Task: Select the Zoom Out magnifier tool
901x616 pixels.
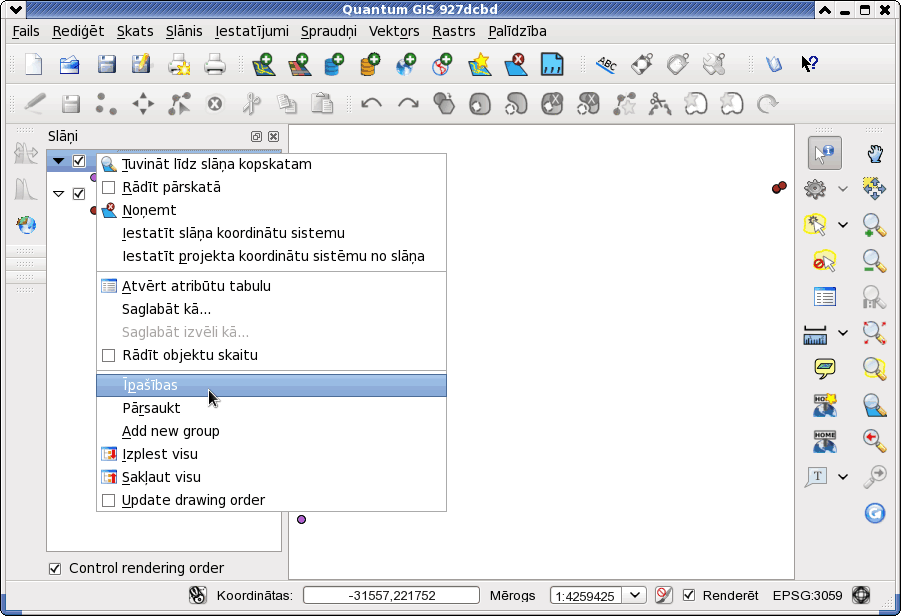Action: (874, 261)
